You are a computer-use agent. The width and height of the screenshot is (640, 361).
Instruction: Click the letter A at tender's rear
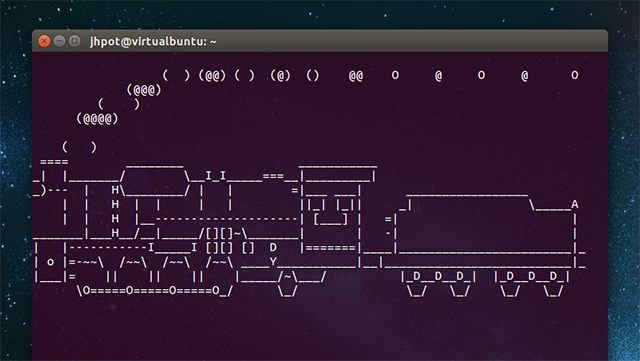pos(575,204)
